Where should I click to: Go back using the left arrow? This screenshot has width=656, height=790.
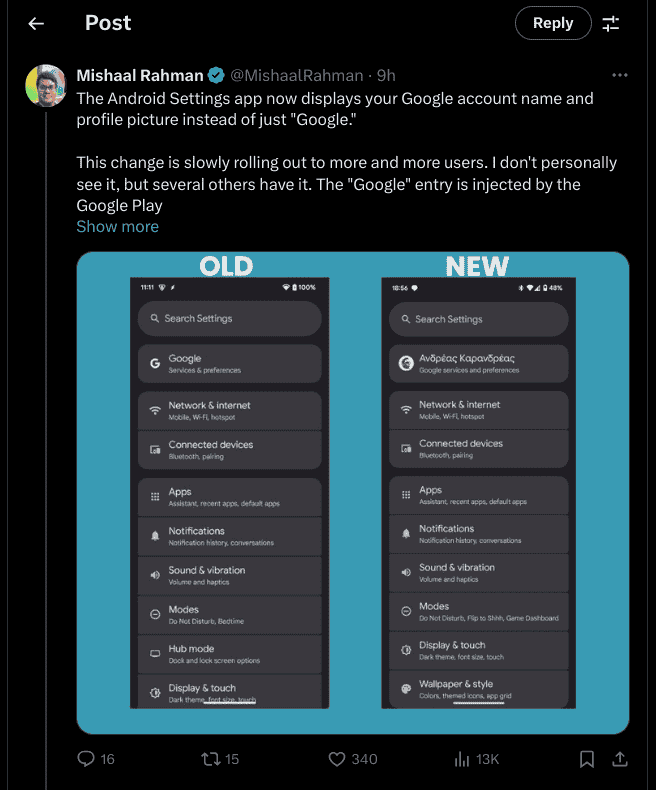coord(36,23)
